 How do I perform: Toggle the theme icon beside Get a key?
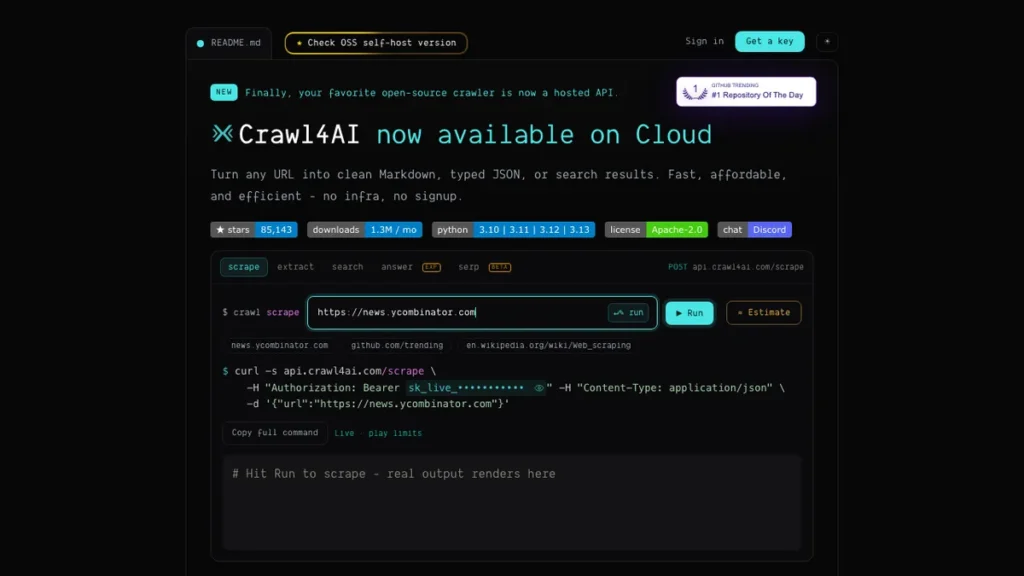tap(827, 42)
